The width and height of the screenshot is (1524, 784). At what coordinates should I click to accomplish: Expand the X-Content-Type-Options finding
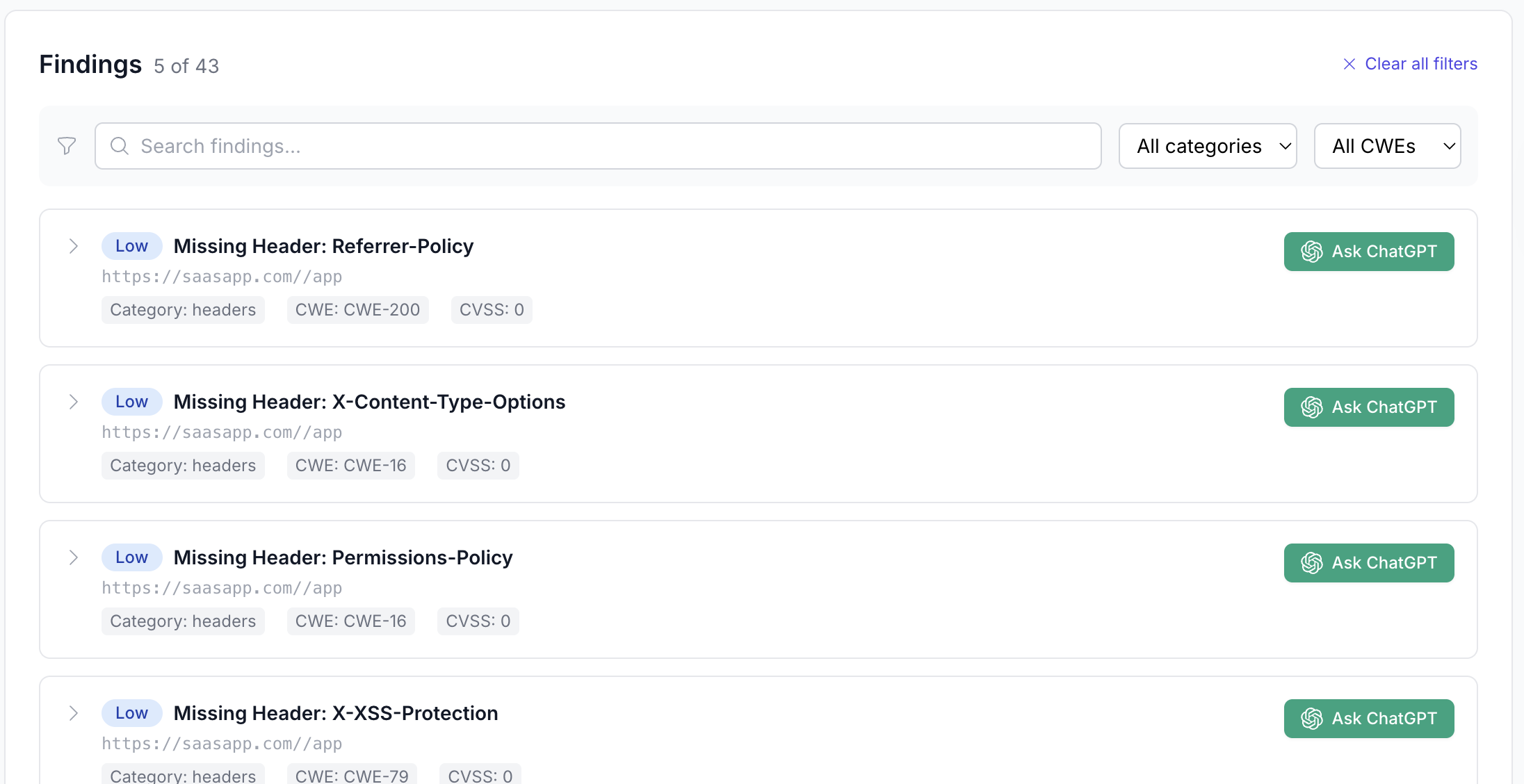[73, 402]
